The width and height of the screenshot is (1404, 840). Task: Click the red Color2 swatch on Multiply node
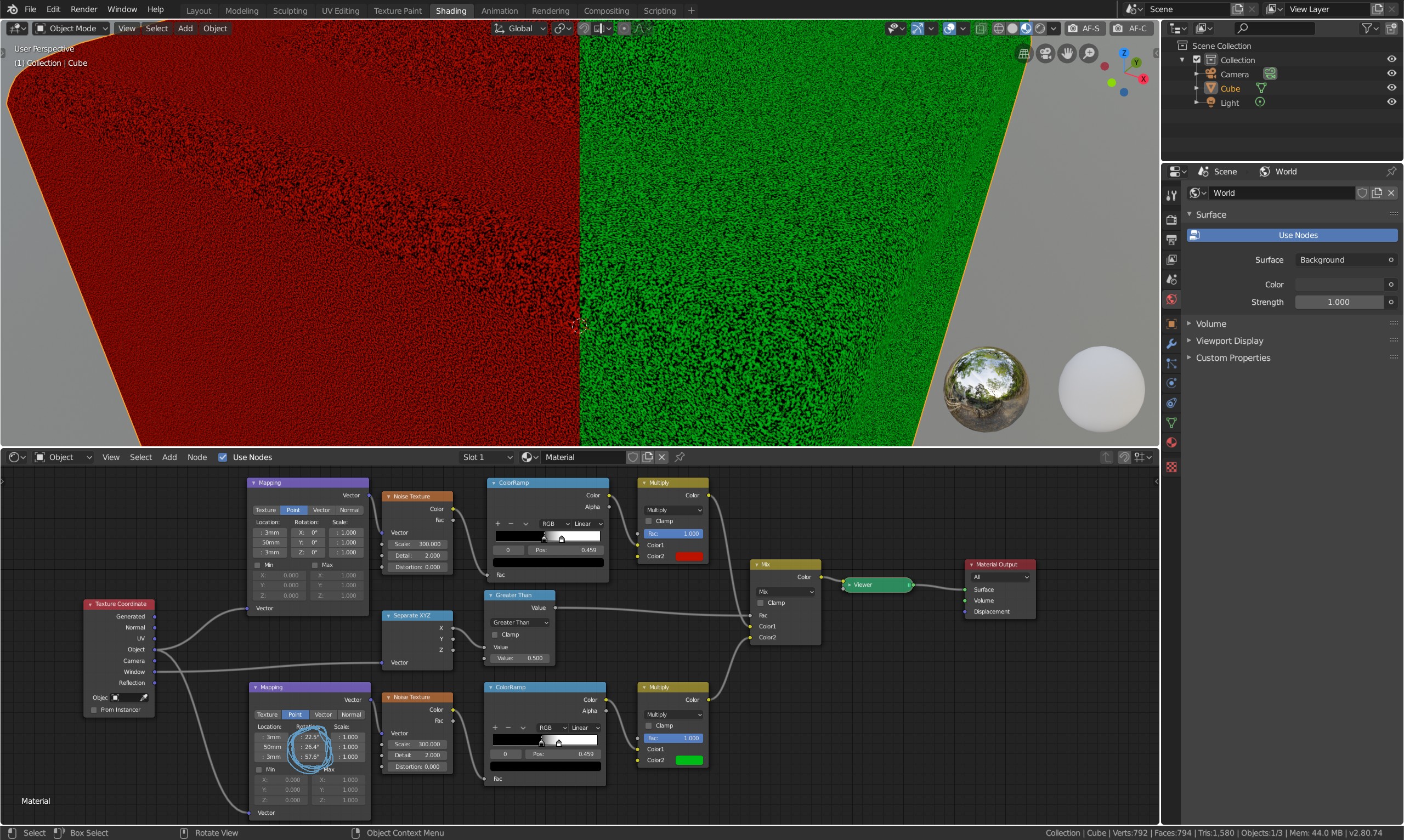coord(689,556)
